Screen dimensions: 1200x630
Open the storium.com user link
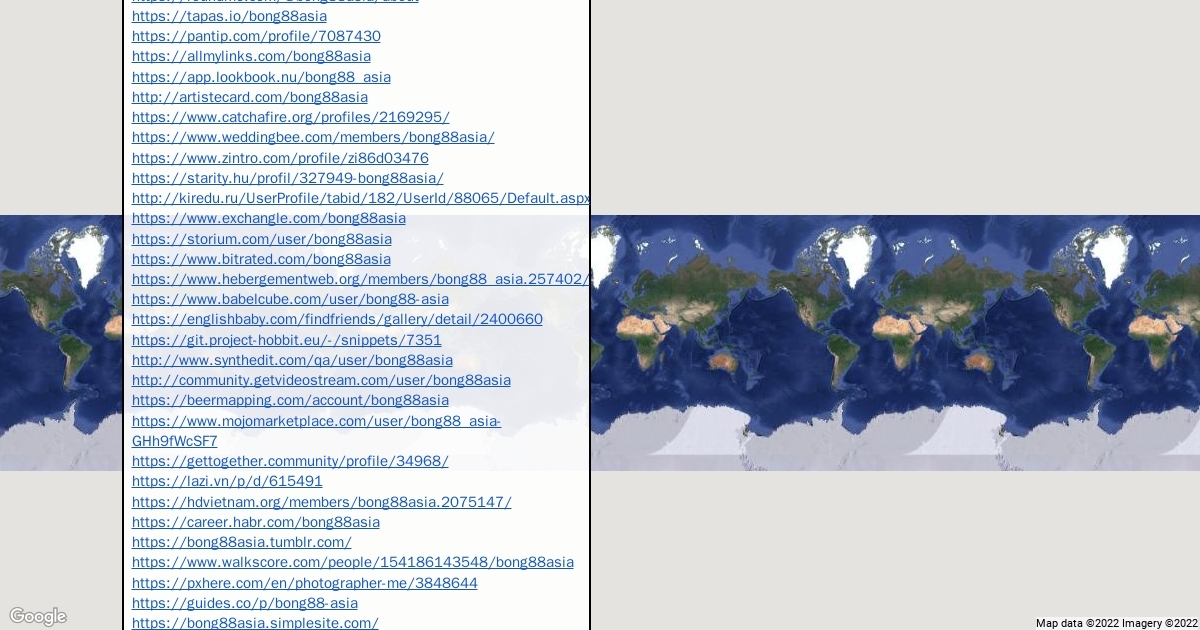(261, 239)
